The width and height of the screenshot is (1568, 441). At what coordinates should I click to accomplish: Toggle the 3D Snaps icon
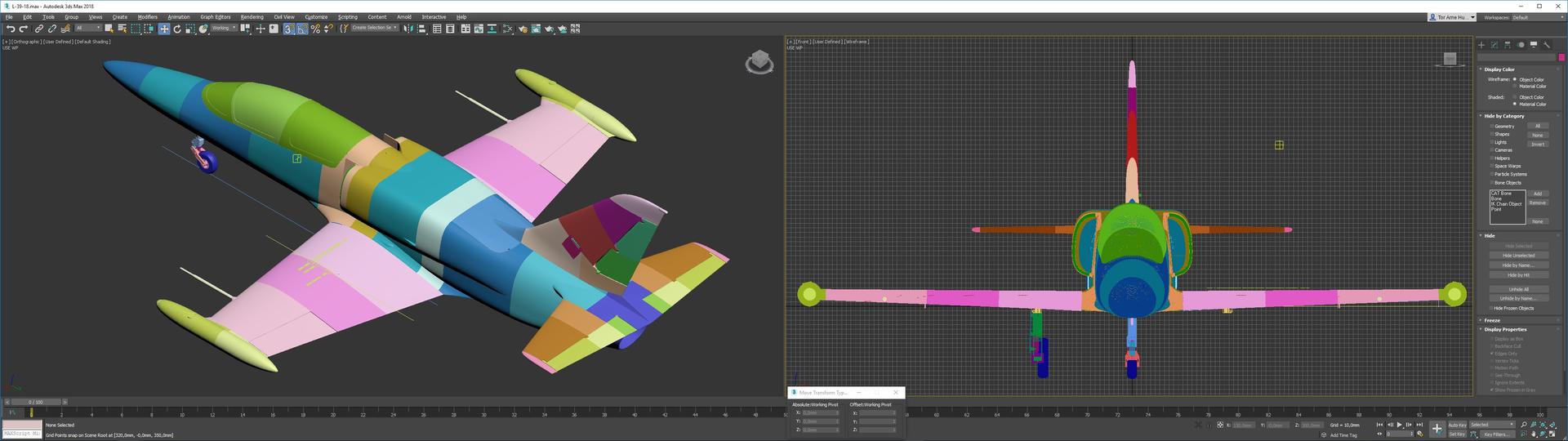(289, 29)
